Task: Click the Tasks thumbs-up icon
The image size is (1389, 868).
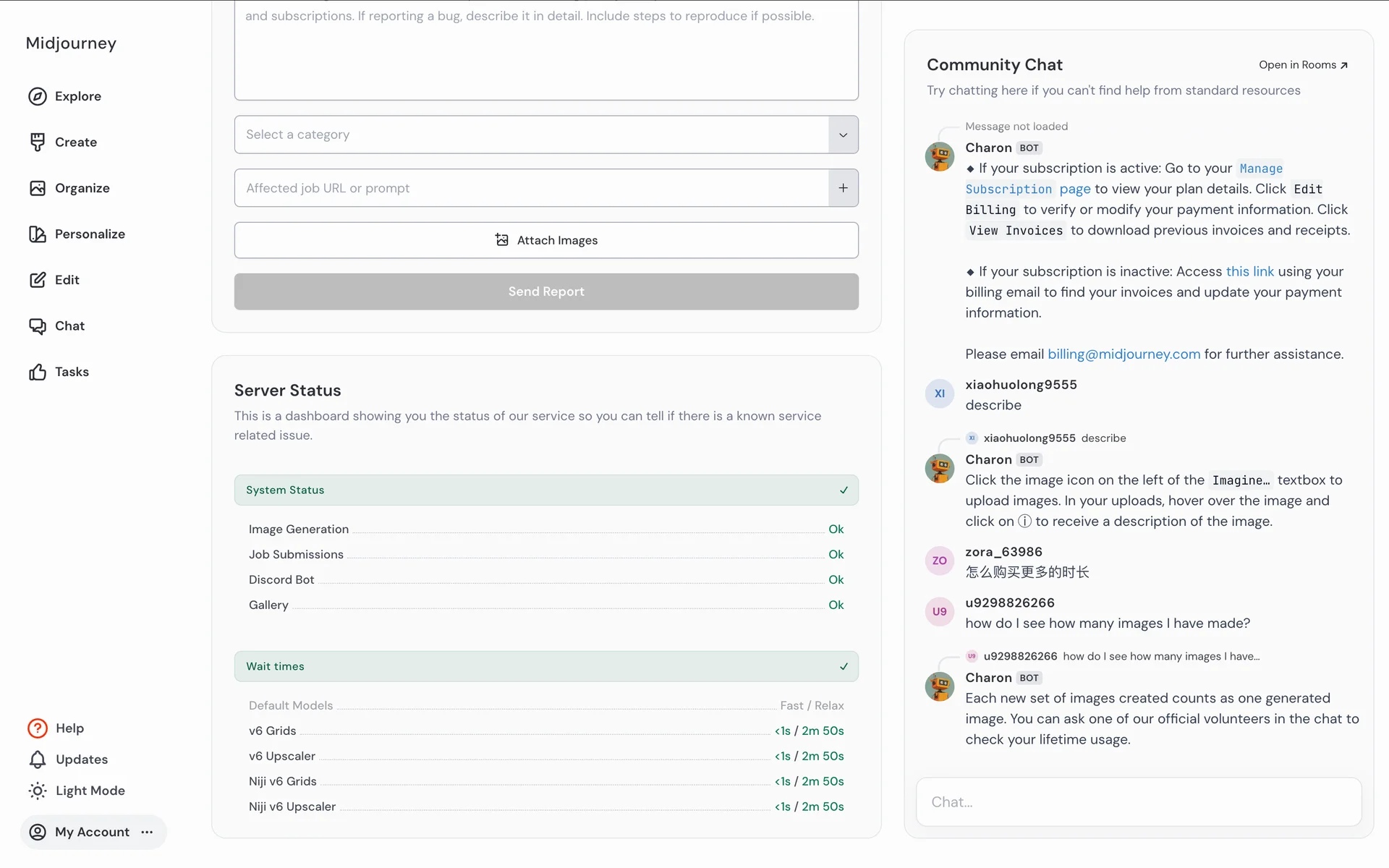Action: click(38, 372)
